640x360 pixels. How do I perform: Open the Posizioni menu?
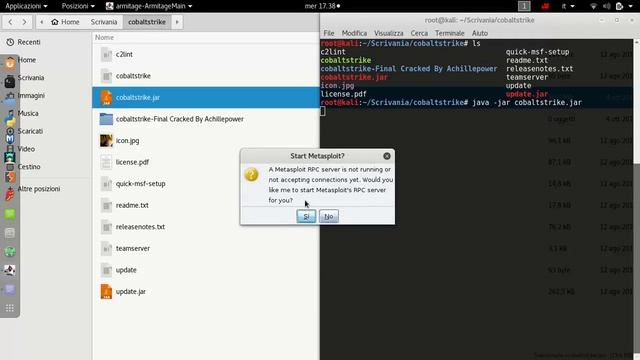tap(78, 6)
